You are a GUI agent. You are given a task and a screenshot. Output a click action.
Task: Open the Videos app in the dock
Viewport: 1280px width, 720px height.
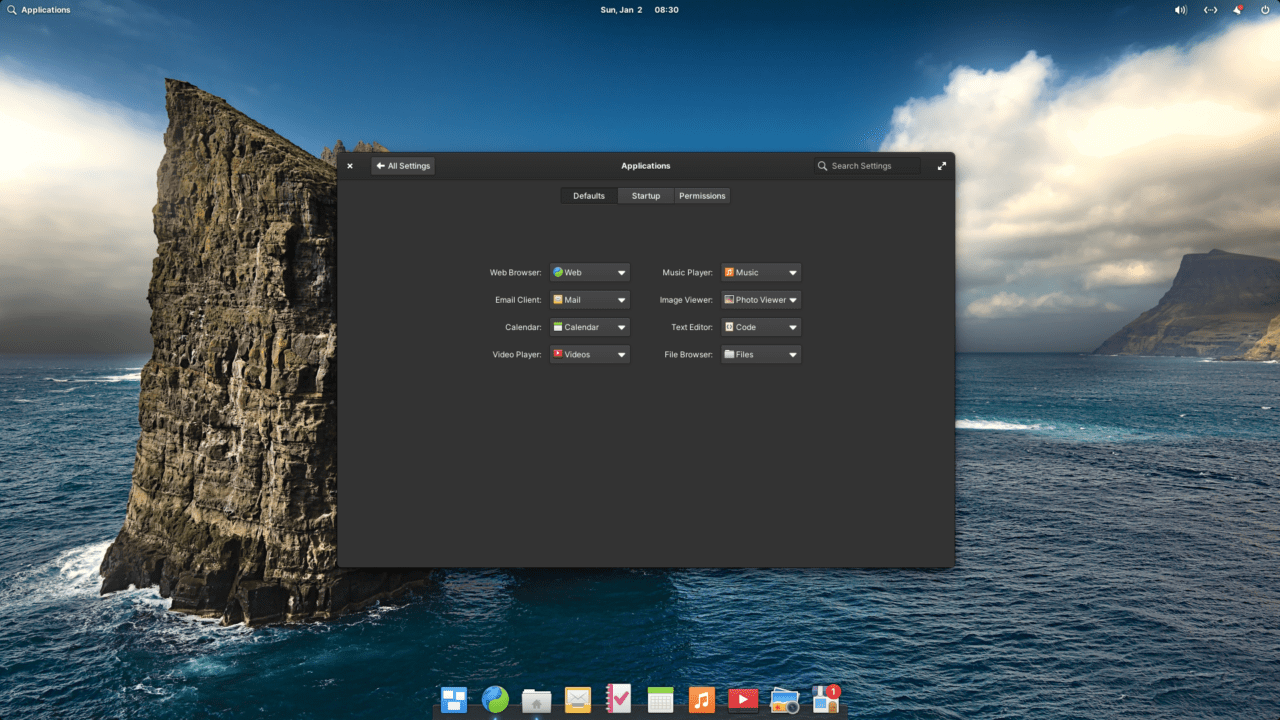click(743, 699)
